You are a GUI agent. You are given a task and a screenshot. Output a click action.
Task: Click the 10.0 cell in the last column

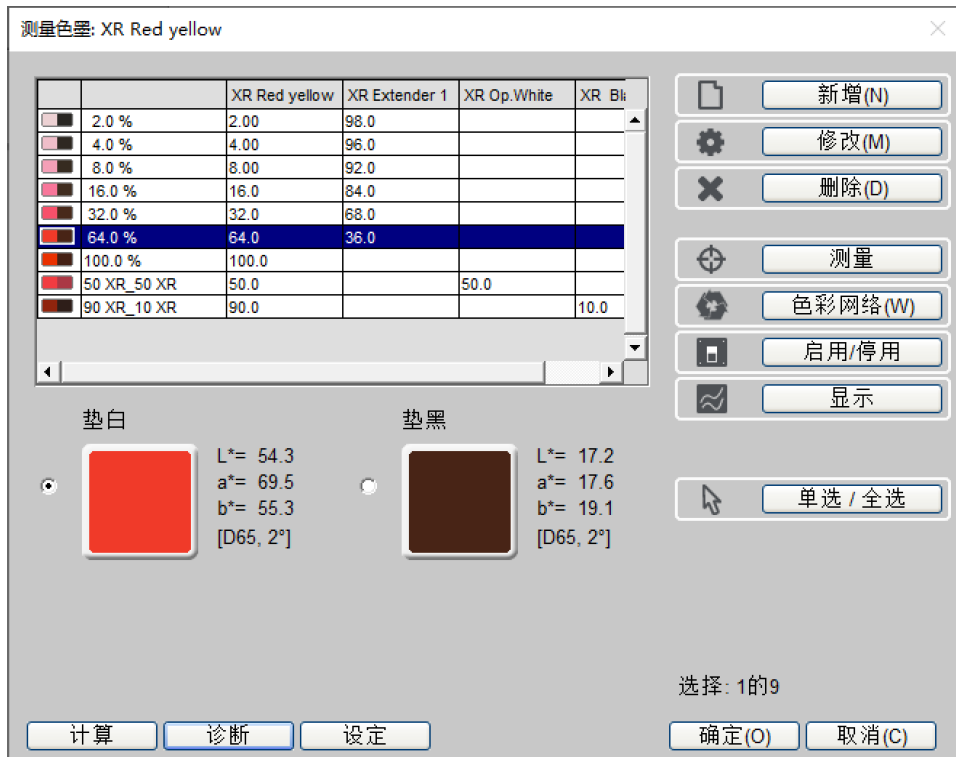pos(599,307)
